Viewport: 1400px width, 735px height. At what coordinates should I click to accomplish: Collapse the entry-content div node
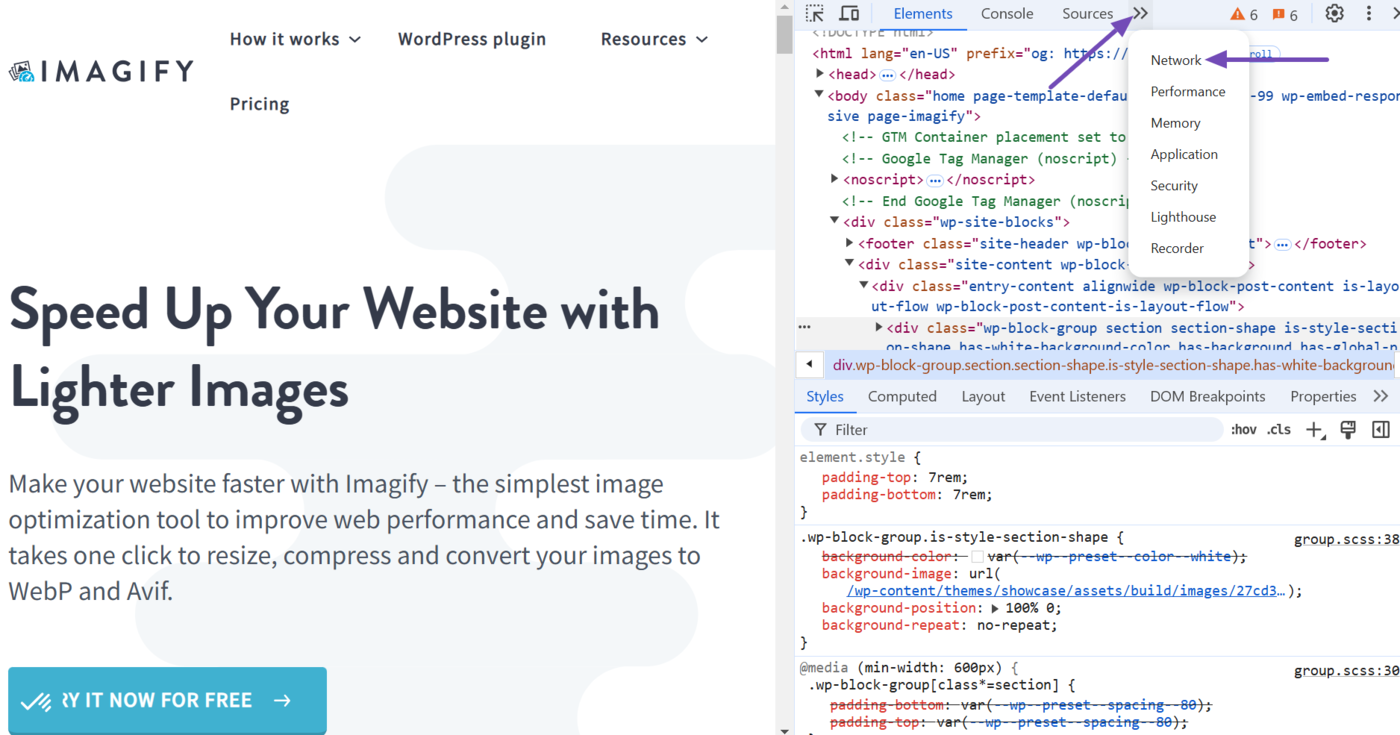click(x=865, y=285)
